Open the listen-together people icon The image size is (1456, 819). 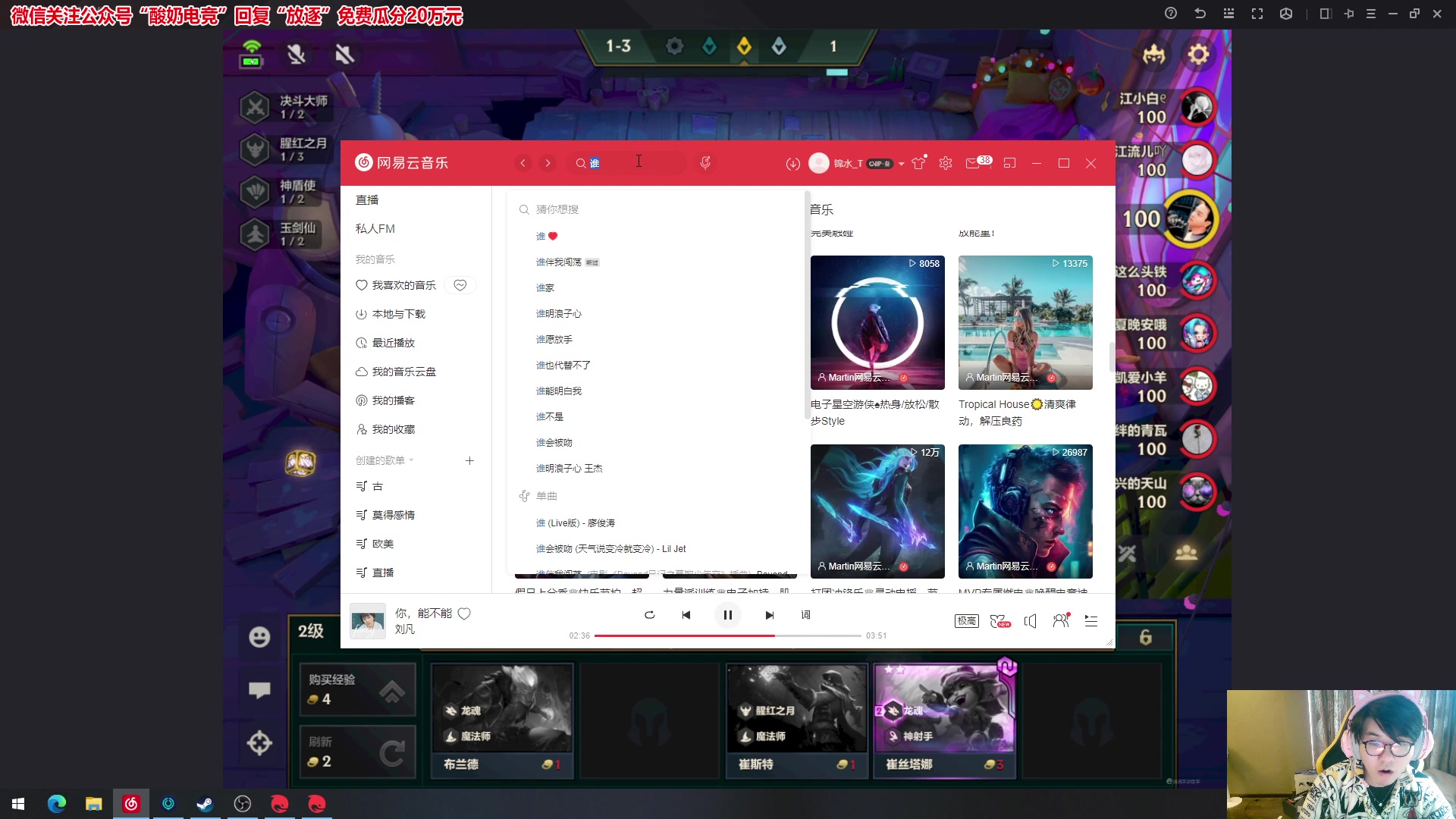coord(1062,620)
